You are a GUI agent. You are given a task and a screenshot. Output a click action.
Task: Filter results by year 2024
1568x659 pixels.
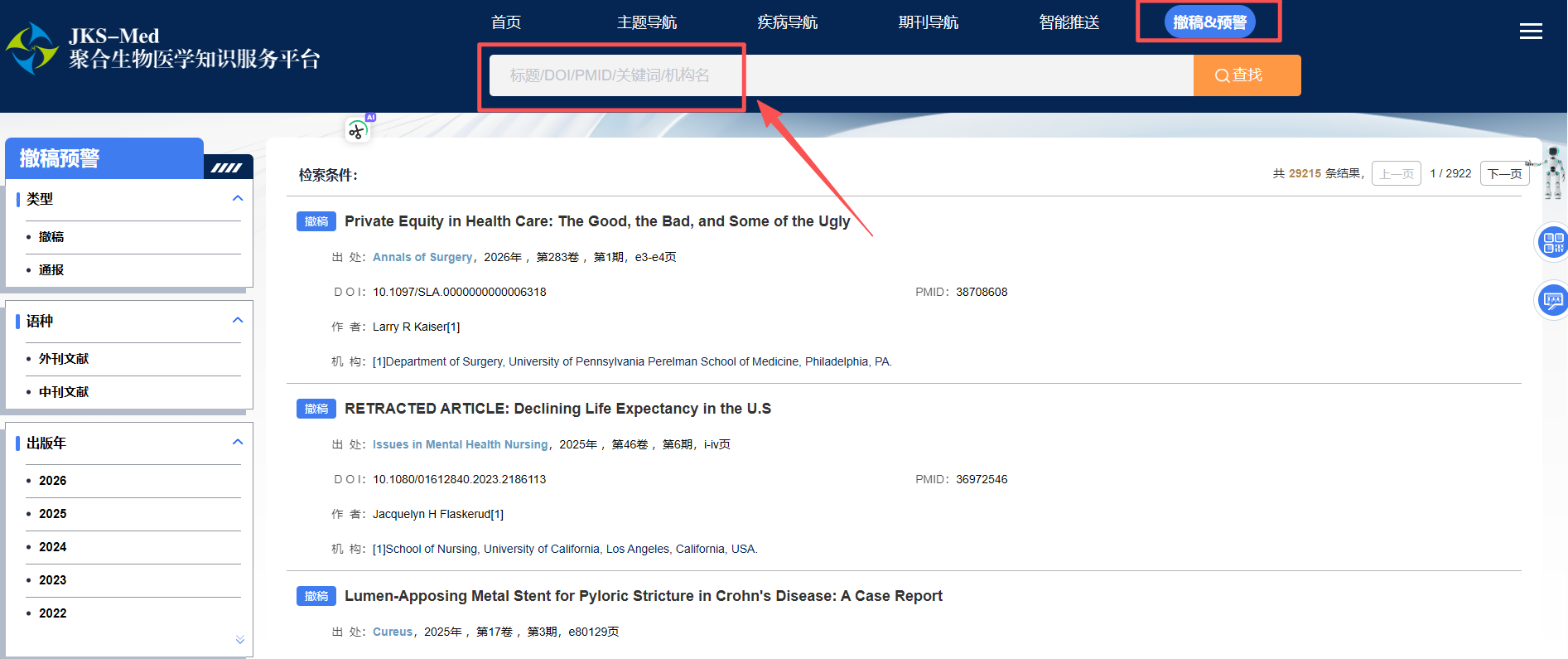pyautogui.click(x=52, y=547)
